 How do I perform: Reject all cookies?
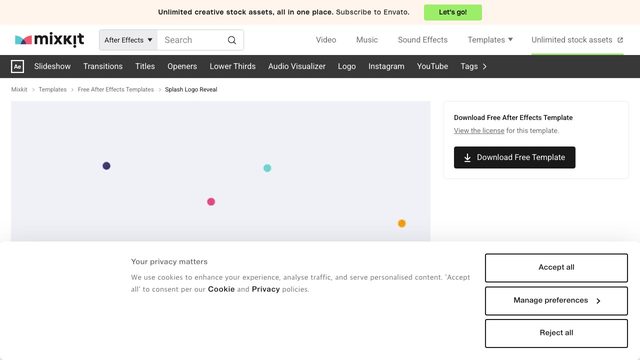click(556, 333)
